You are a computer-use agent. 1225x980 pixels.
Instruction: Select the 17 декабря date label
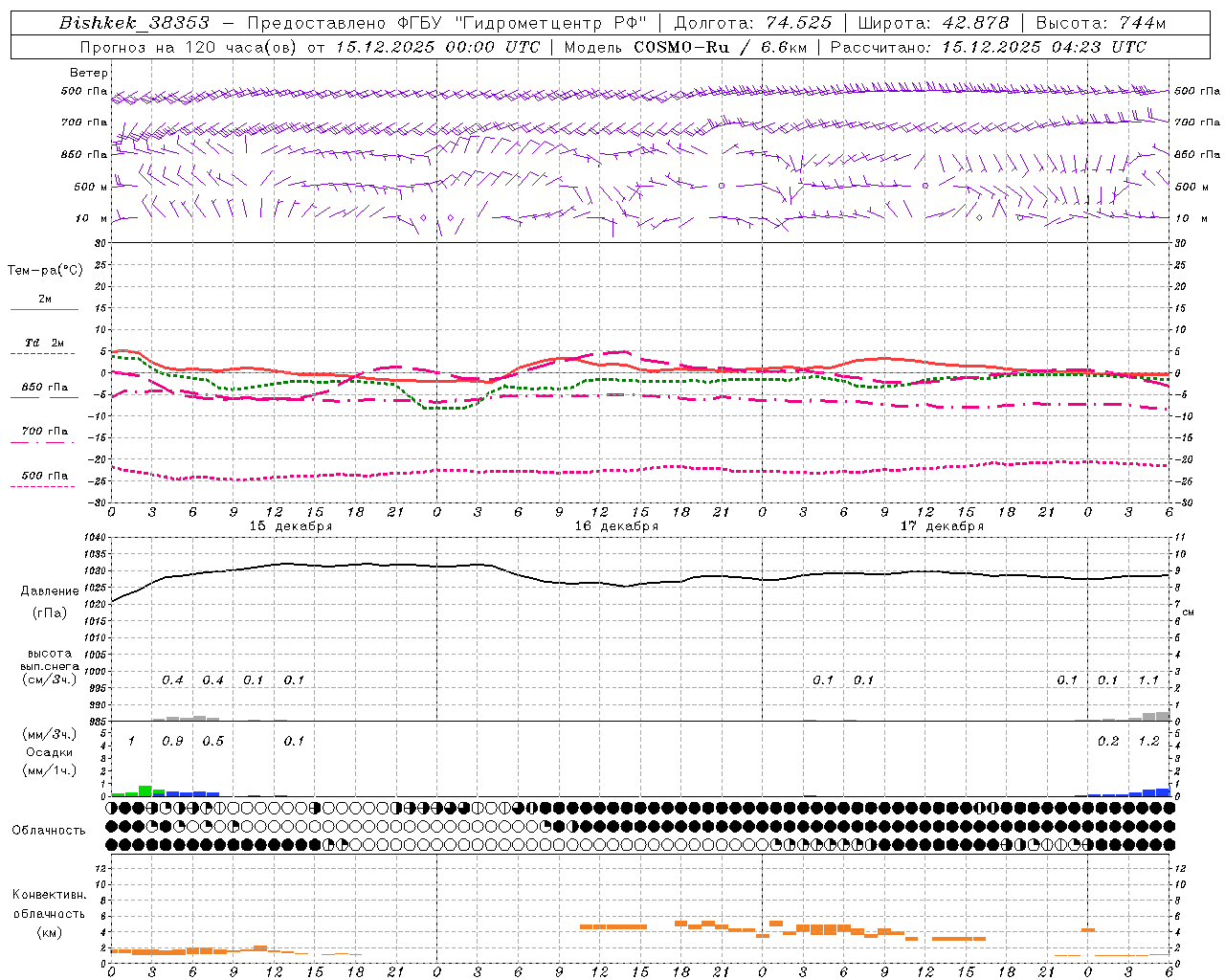942,526
